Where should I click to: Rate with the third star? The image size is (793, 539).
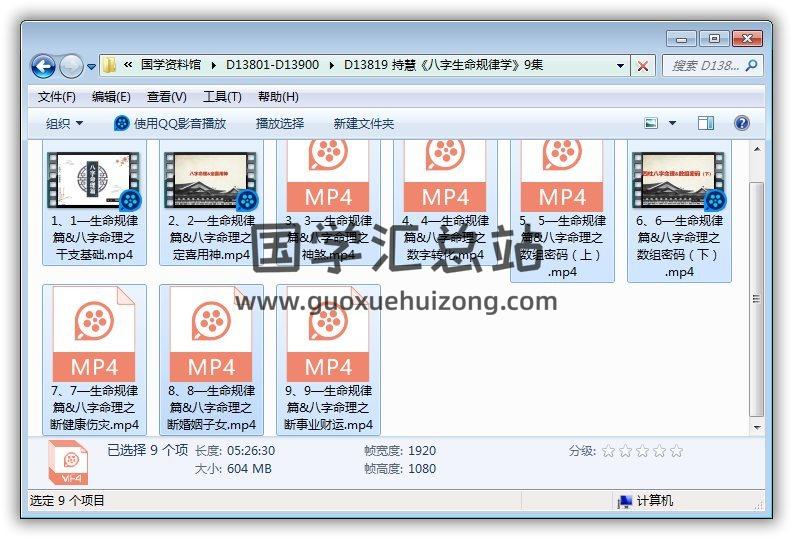[x=642, y=451]
